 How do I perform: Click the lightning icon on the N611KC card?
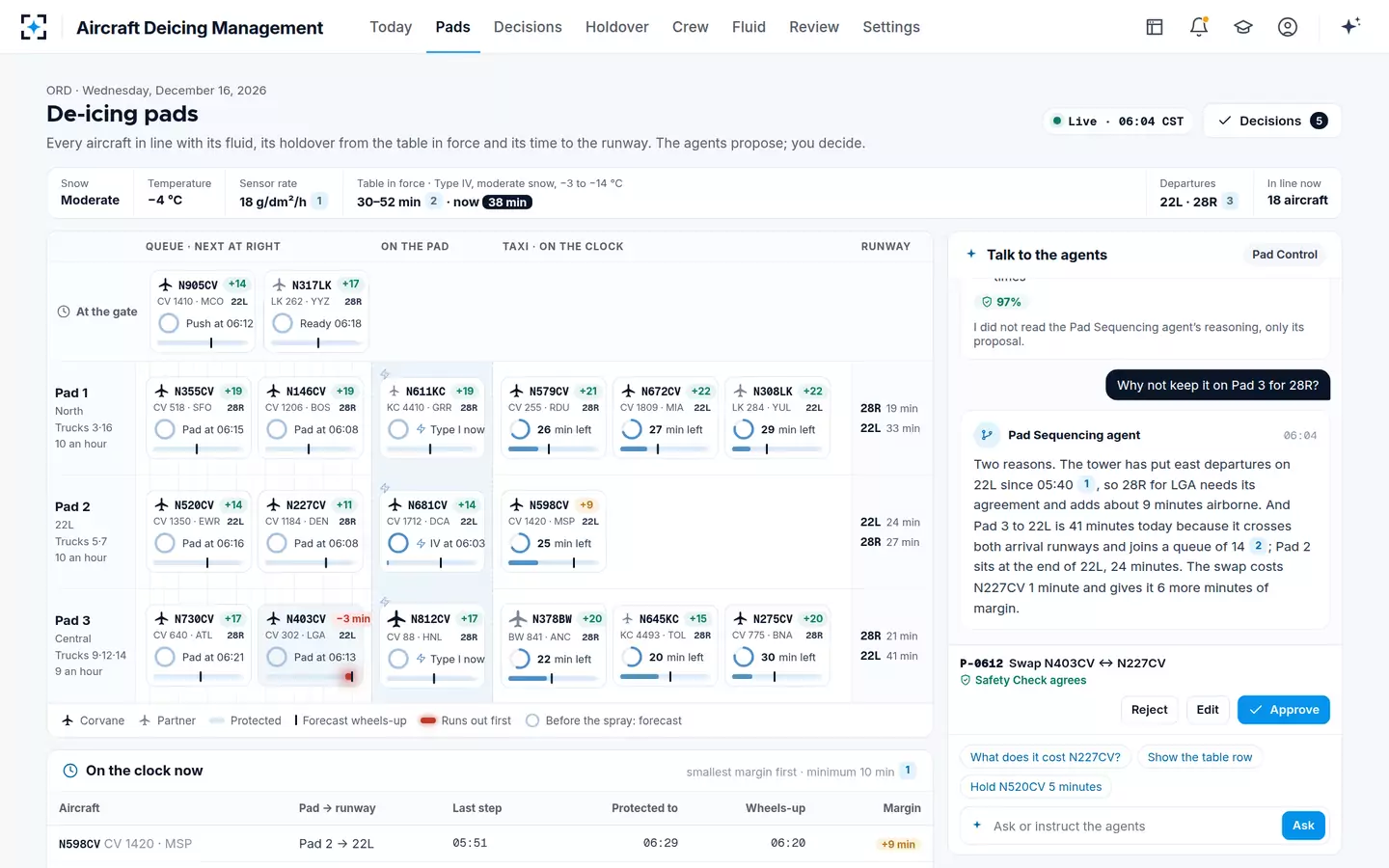421,429
